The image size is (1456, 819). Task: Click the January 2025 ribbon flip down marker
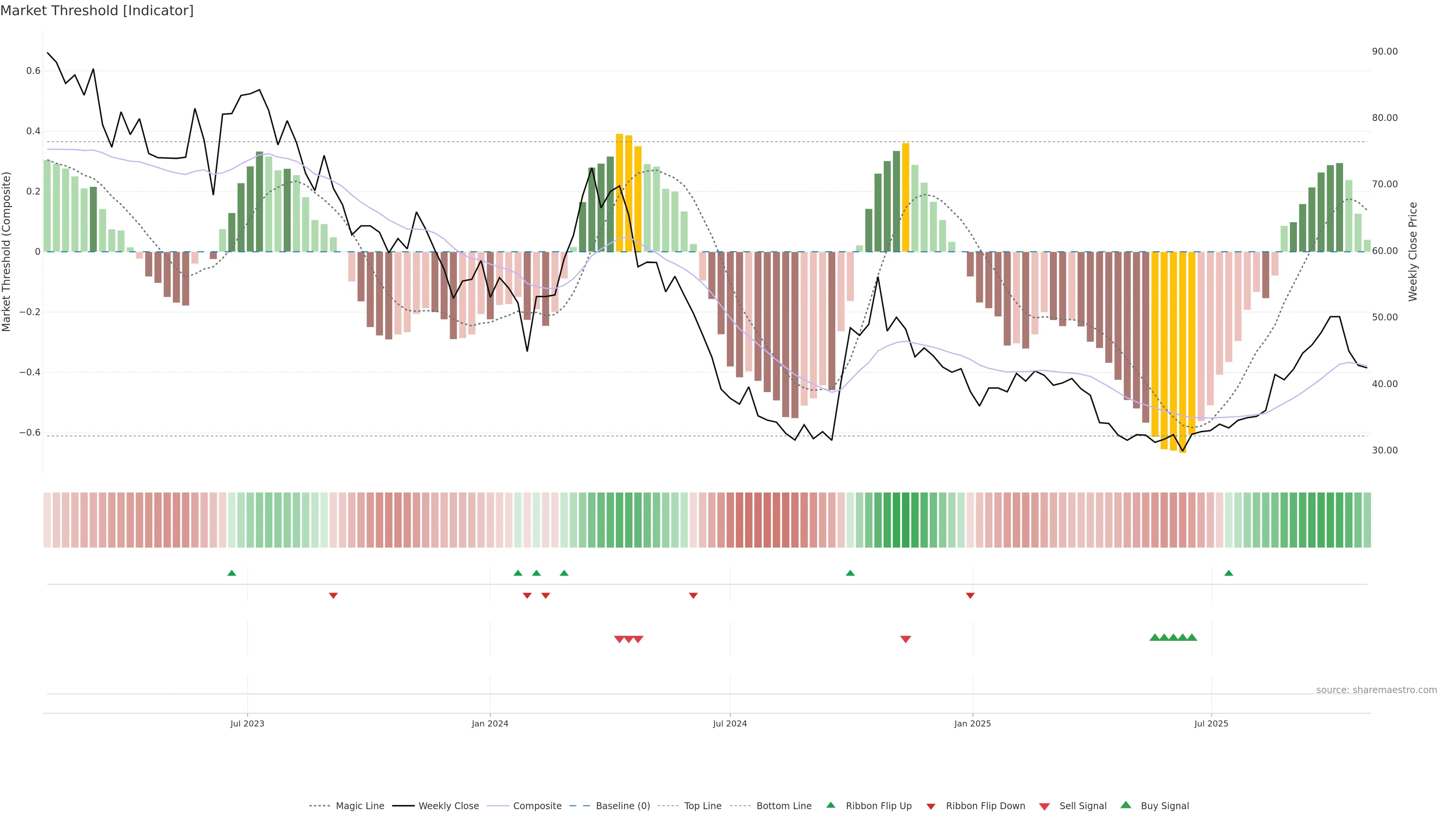click(970, 595)
